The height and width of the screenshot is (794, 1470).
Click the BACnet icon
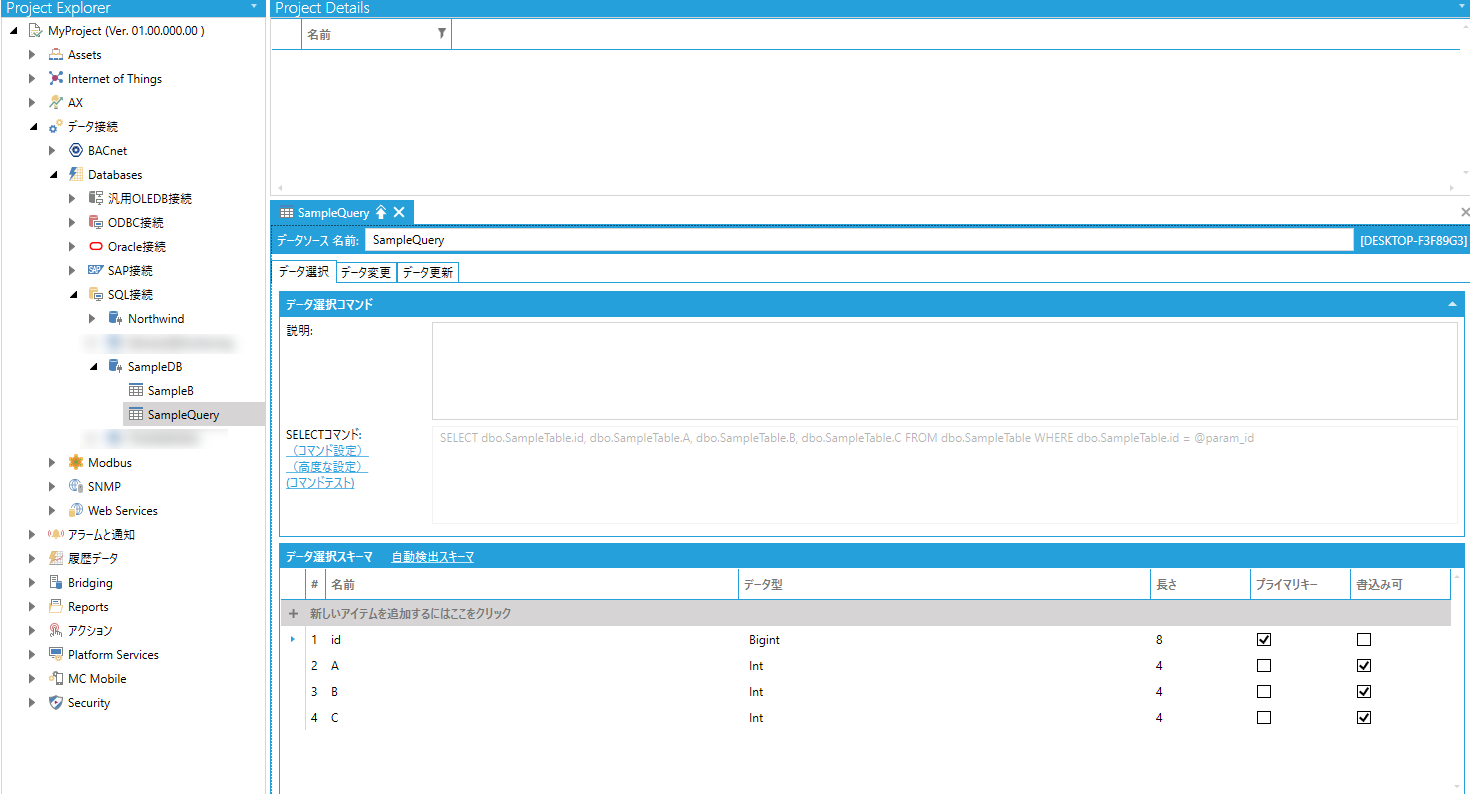(x=76, y=151)
